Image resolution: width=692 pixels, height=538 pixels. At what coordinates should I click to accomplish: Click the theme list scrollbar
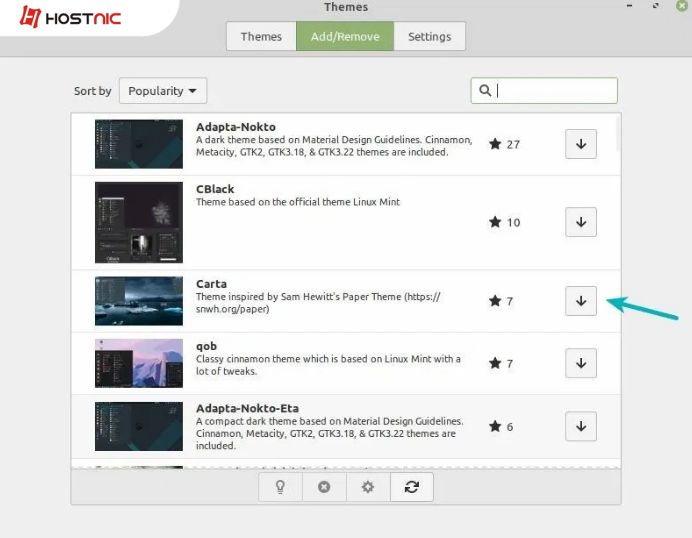(617, 134)
